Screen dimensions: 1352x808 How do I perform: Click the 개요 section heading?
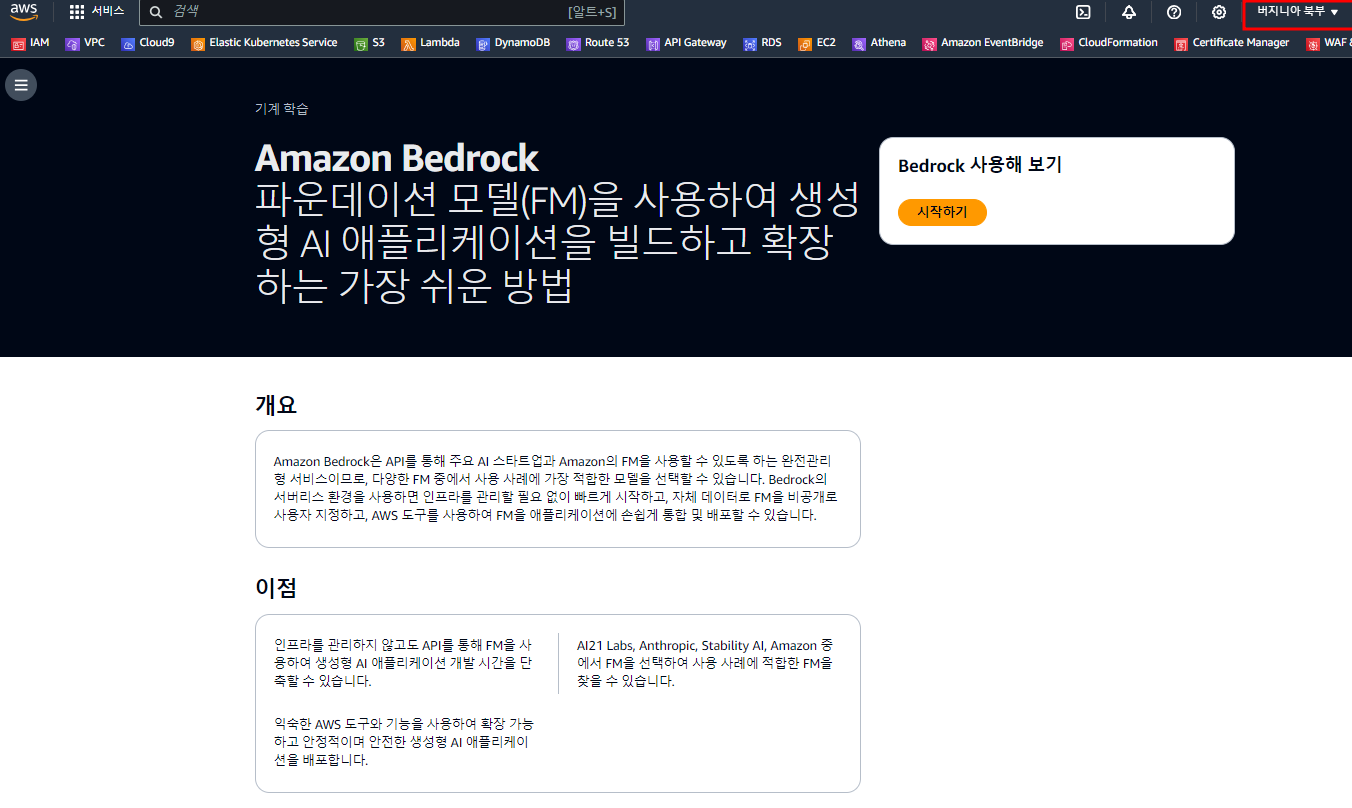[276, 405]
